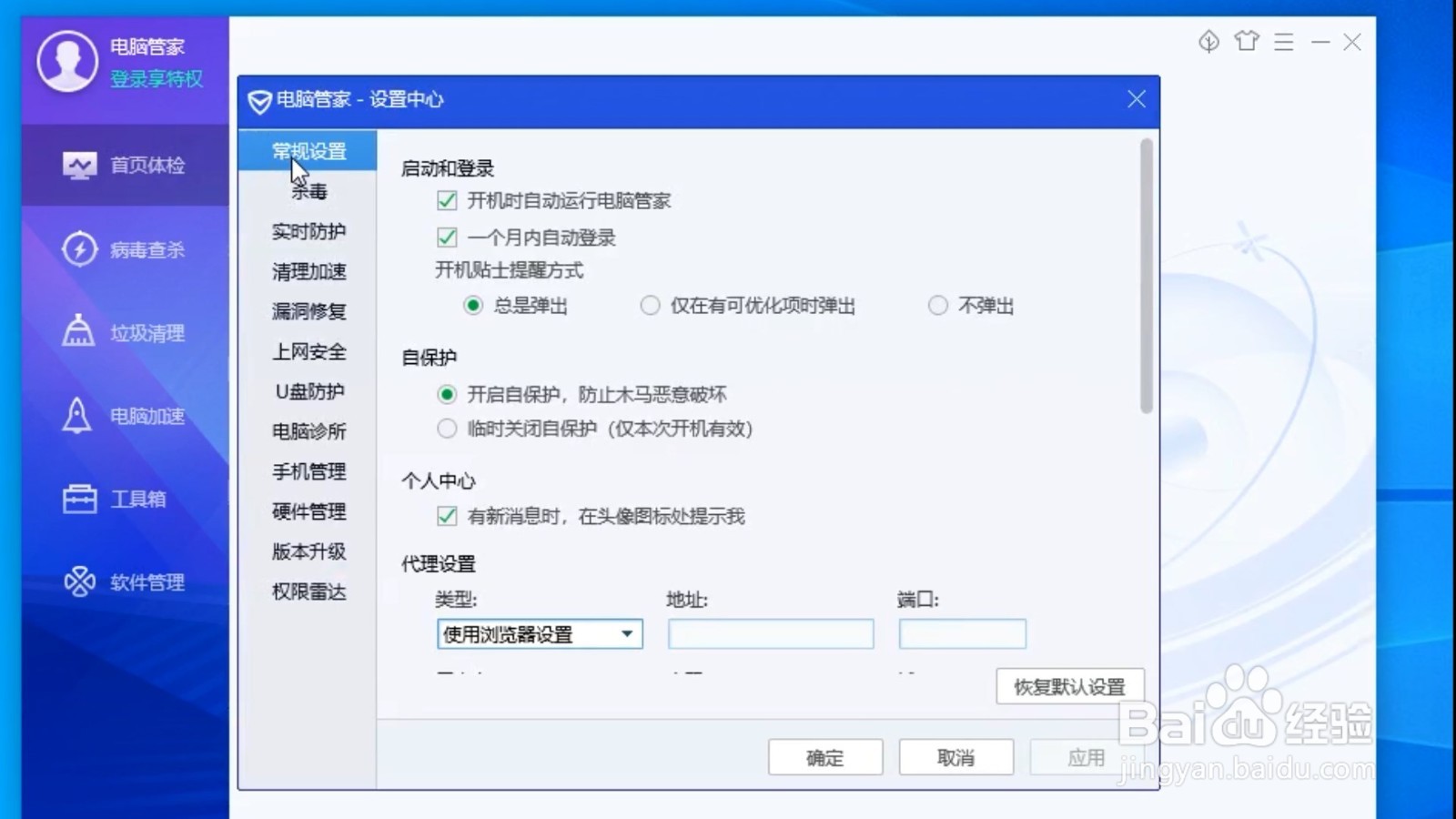Viewport: 1456px width, 819px height.
Task: Click the user avatar icon
Action: [67, 61]
